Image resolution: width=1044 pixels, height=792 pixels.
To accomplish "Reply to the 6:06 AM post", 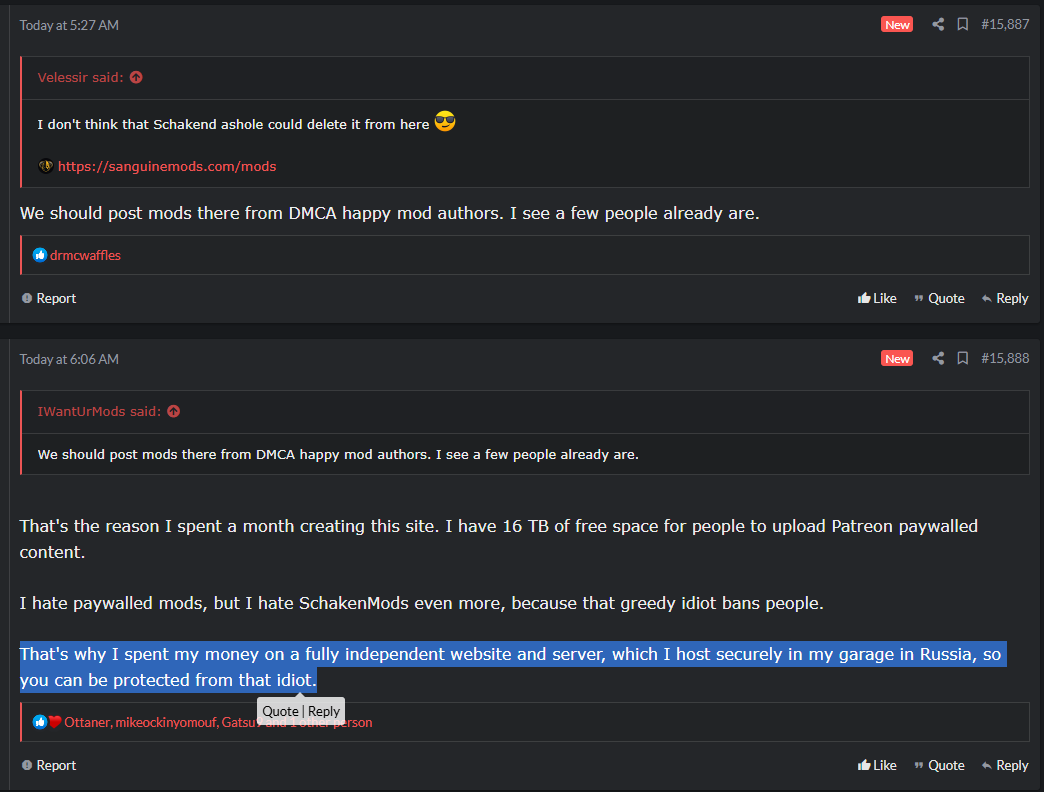I will coord(1004,765).
